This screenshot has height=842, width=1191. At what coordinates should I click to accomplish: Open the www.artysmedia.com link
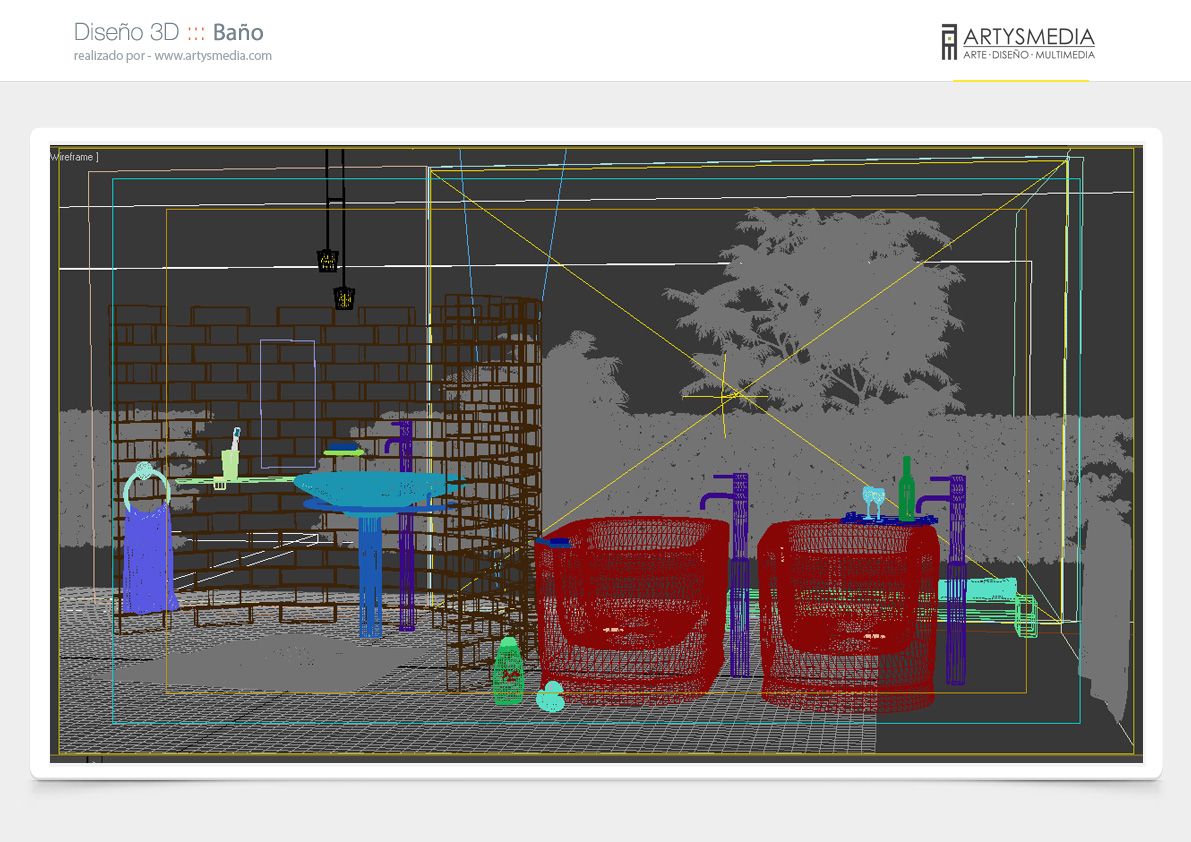tap(213, 55)
